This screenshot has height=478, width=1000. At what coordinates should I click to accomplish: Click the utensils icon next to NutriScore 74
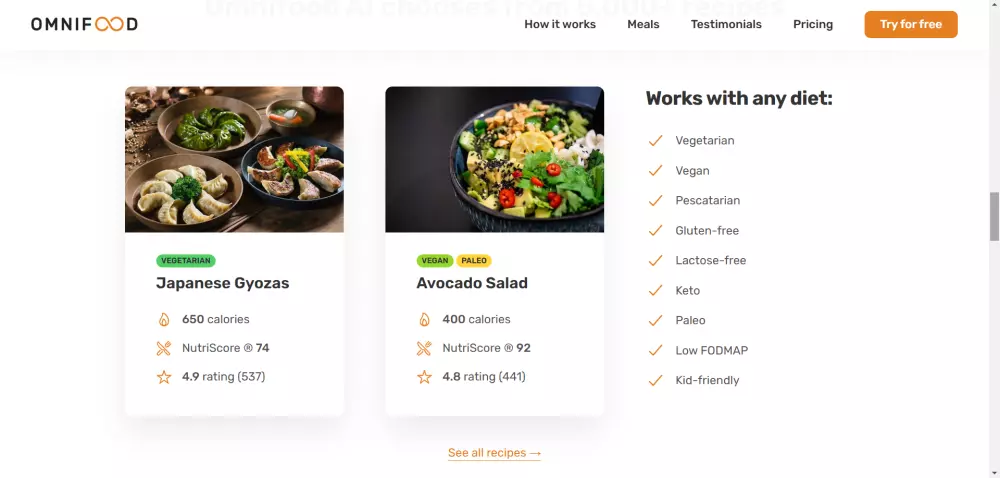164,349
